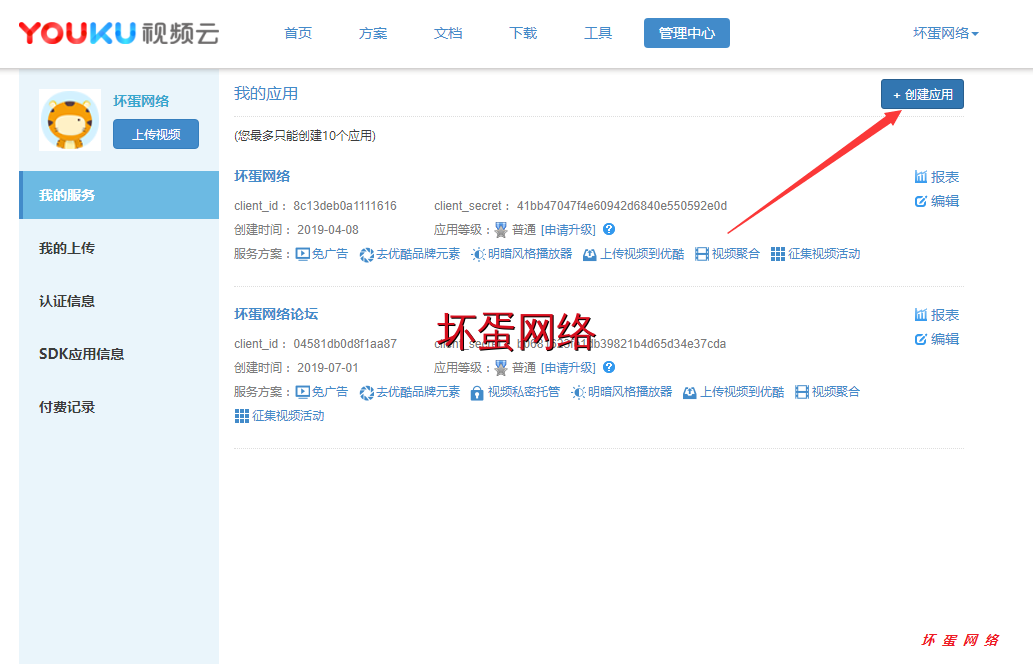Click the 创建应用 button
The width and height of the screenshot is (1033, 664).
click(922, 94)
